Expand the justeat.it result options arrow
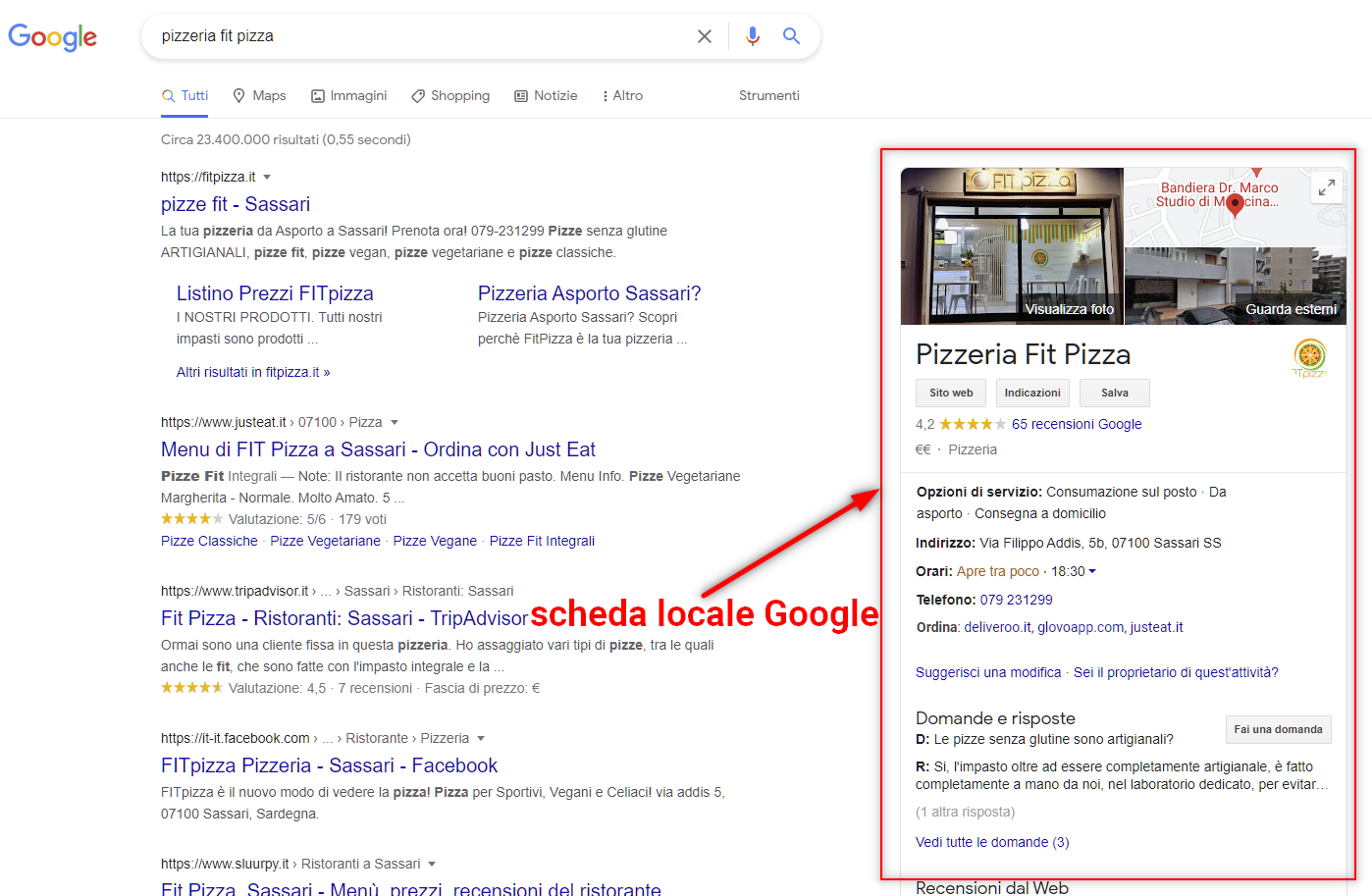 click(395, 423)
